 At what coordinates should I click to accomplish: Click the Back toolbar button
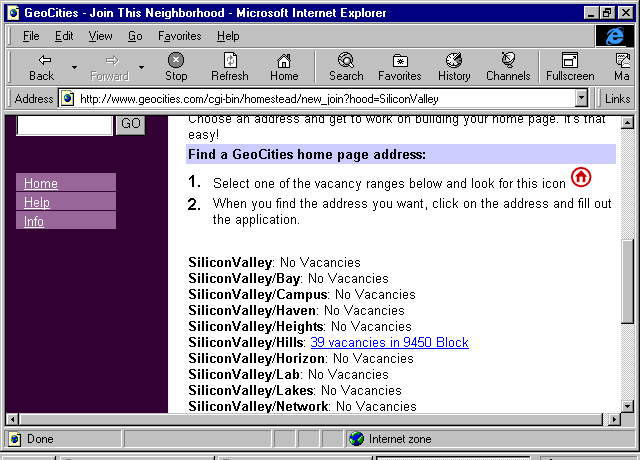[42, 67]
